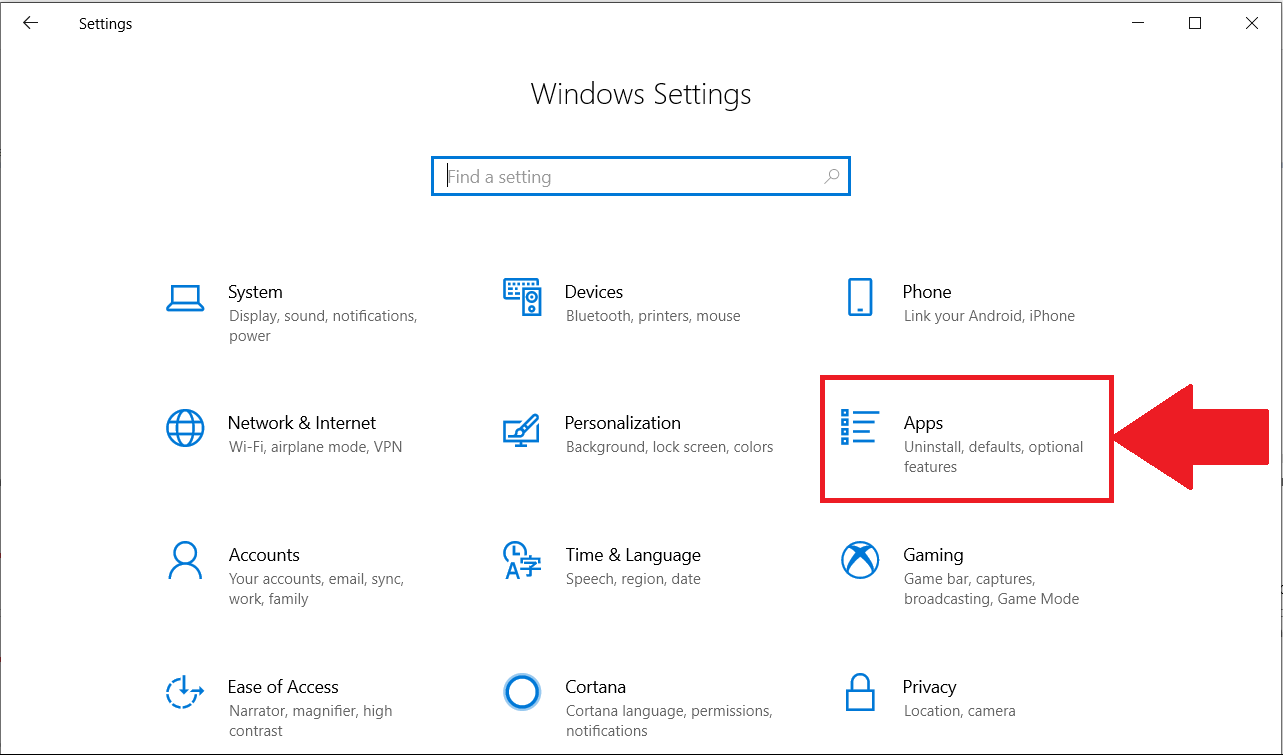
Task: Click the Personalization paintbrush icon
Action: pos(521,430)
